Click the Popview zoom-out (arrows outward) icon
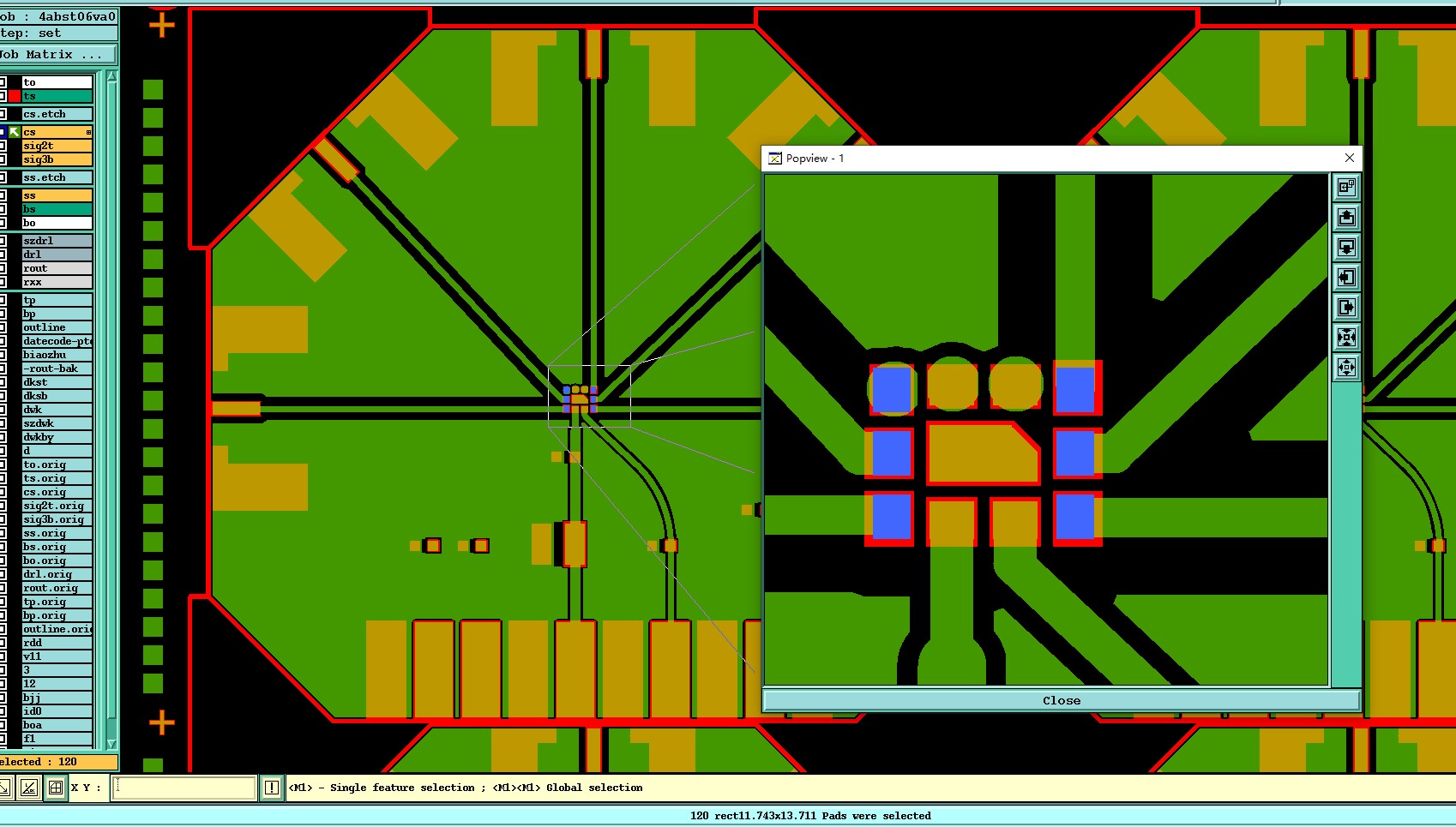 [1346, 368]
